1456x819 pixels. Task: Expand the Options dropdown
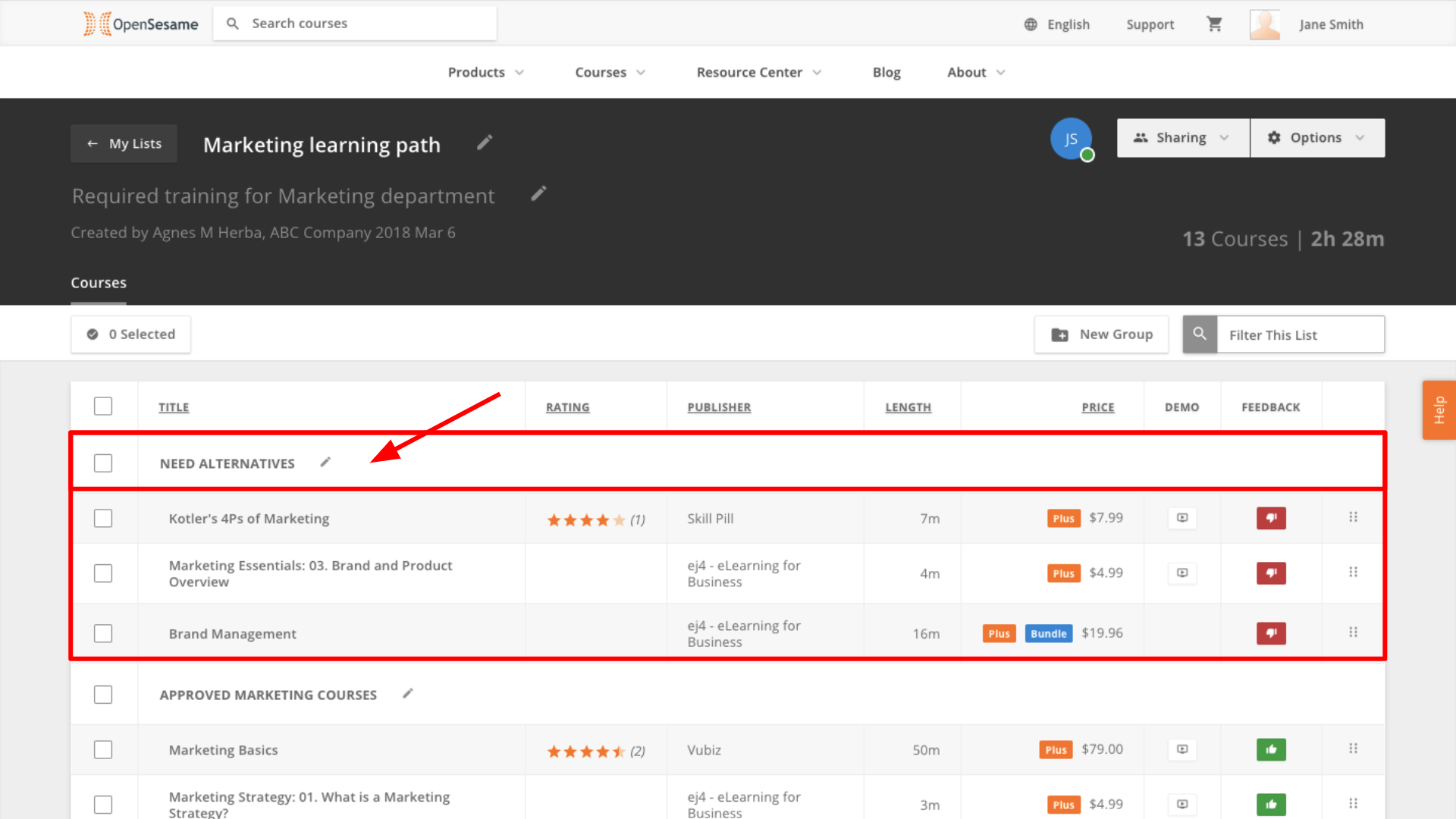click(x=1317, y=138)
